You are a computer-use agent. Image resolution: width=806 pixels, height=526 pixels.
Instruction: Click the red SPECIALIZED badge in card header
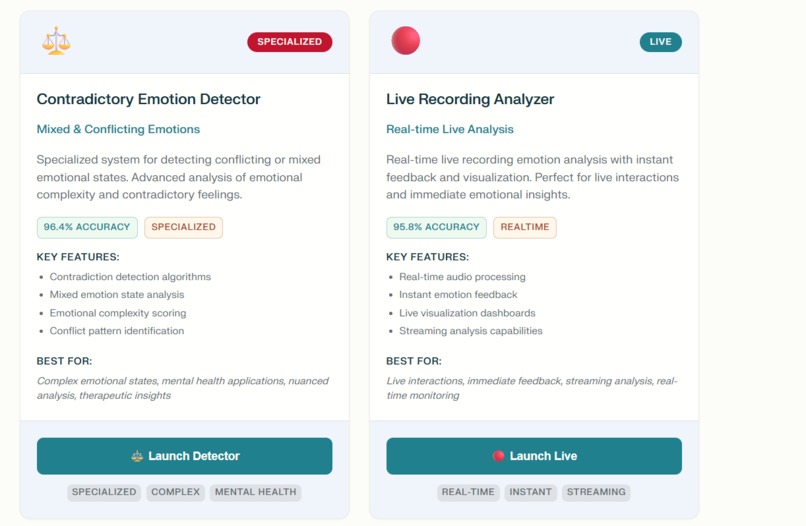[x=289, y=42]
